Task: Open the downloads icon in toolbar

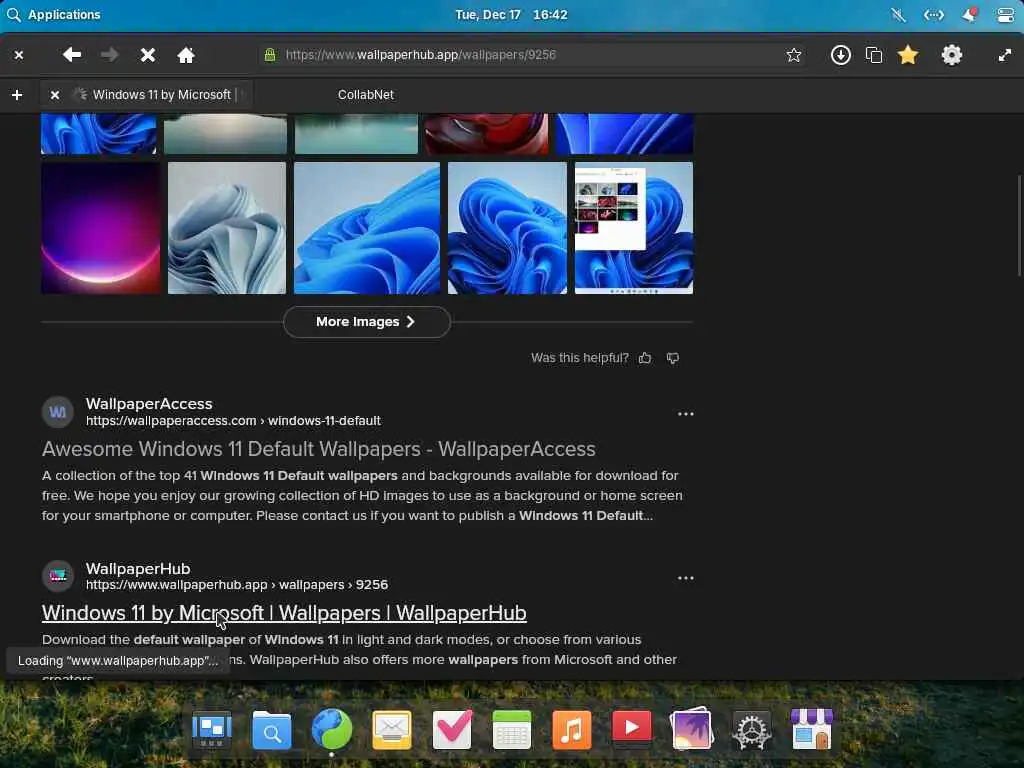Action: pos(840,55)
